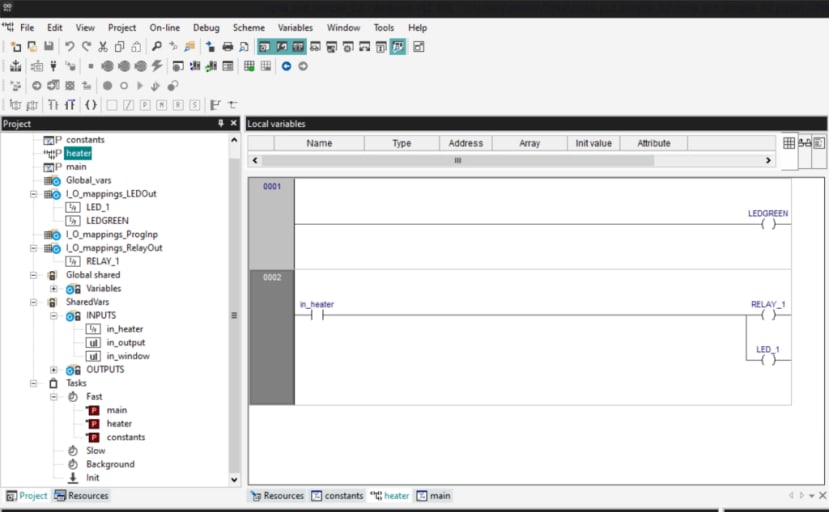Image resolution: width=829 pixels, height=512 pixels.
Task: Click the New project toolbar icon
Action: click(16, 47)
